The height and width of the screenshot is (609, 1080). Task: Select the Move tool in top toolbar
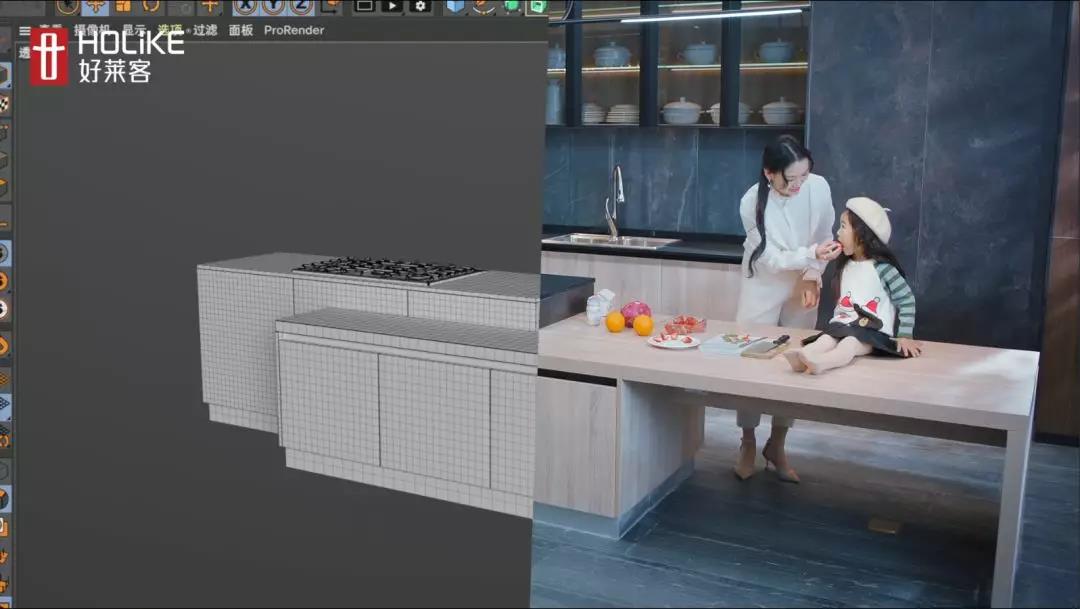[96, 6]
